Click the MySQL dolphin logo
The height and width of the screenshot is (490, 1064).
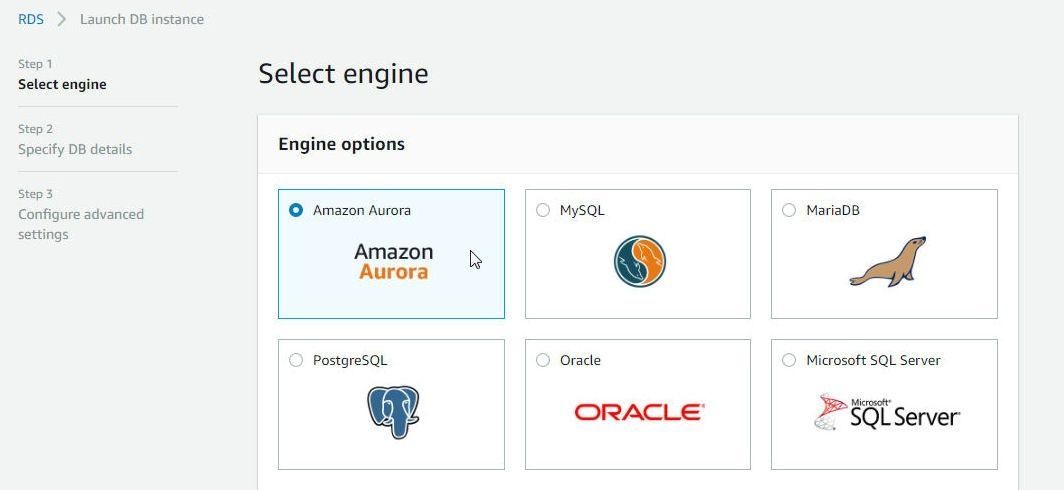tap(639, 261)
